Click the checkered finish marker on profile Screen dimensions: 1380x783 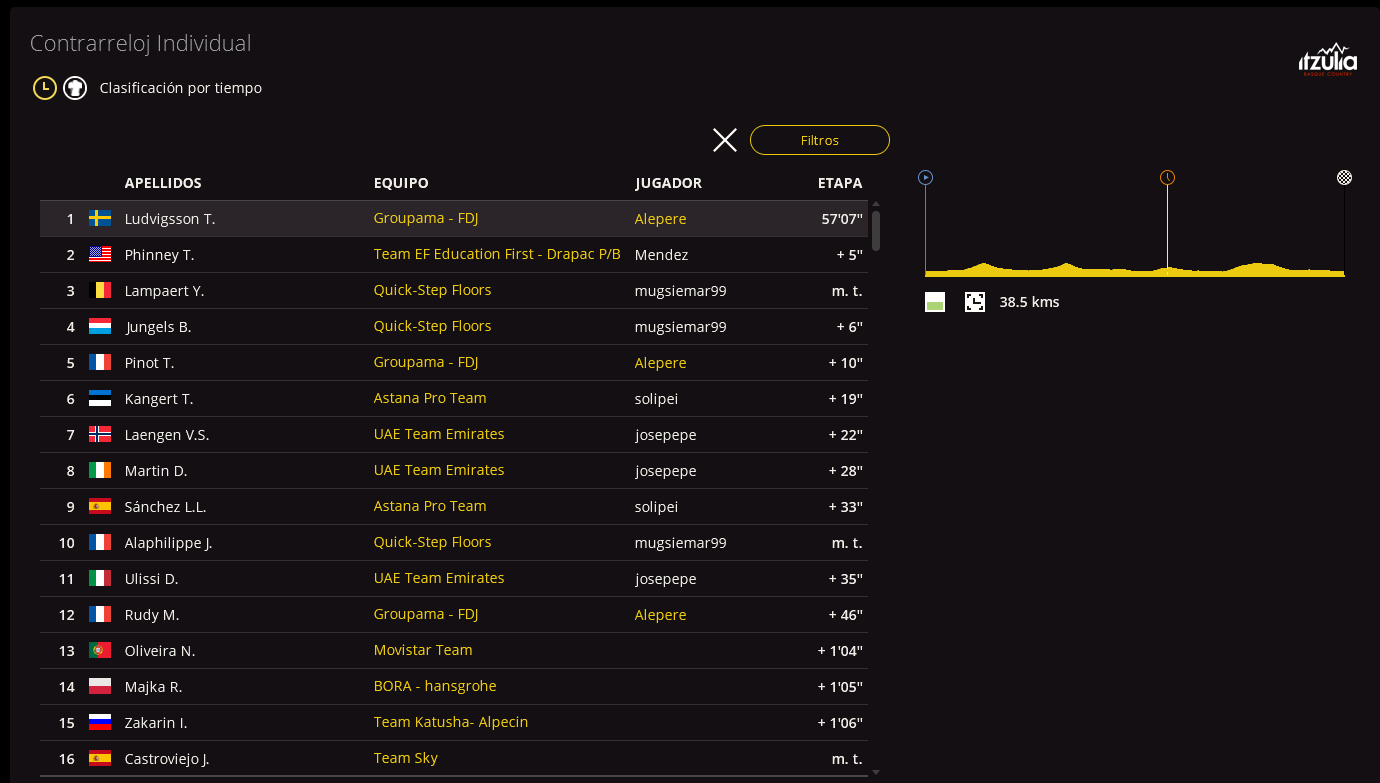(1345, 177)
